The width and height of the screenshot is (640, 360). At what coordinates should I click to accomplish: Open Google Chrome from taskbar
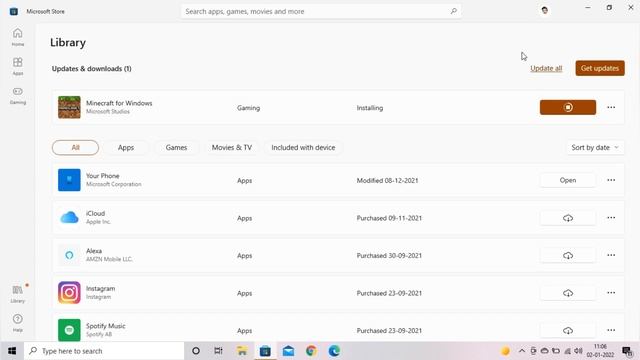[x=311, y=351]
